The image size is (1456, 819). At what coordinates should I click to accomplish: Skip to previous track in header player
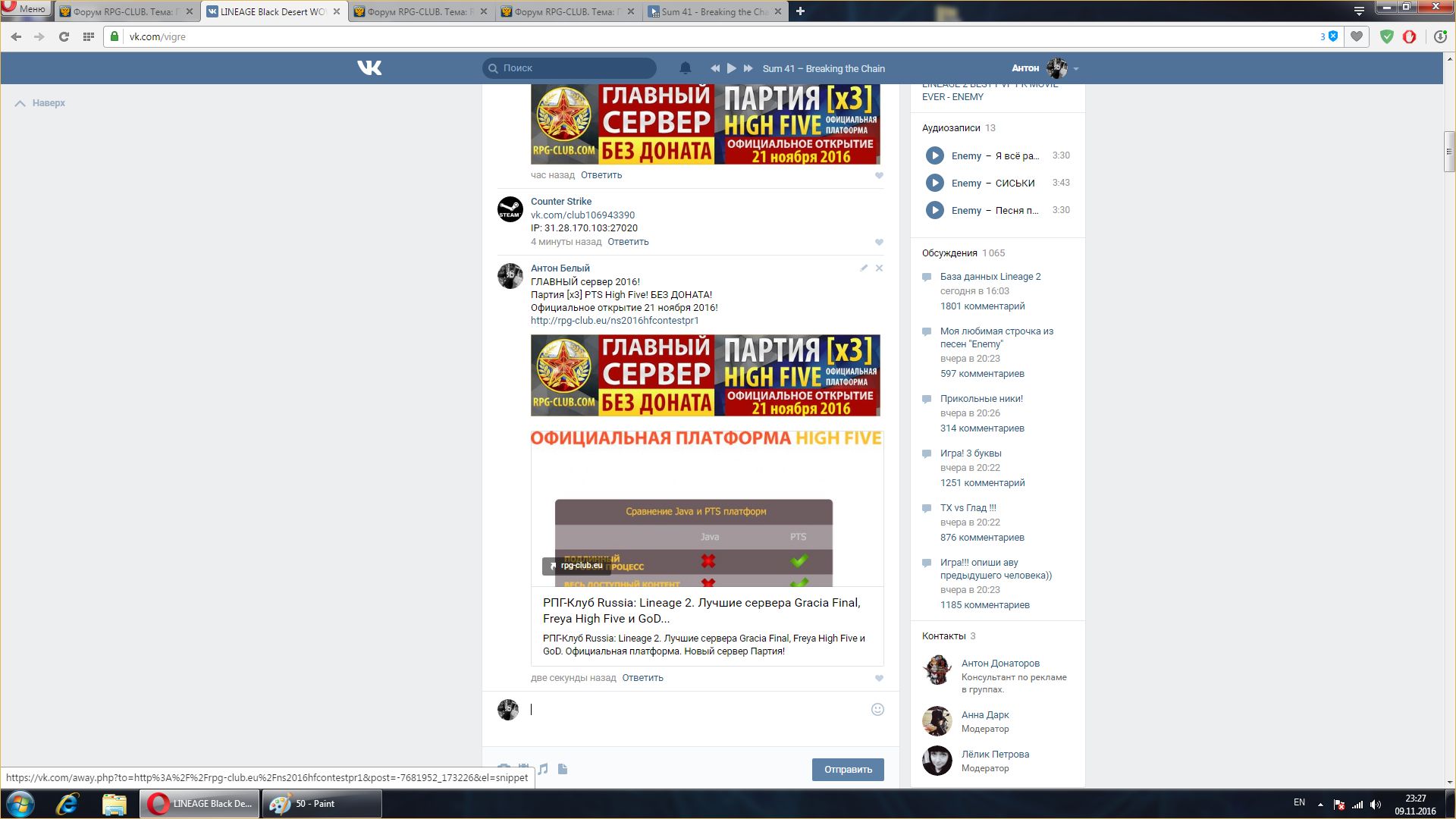[714, 68]
